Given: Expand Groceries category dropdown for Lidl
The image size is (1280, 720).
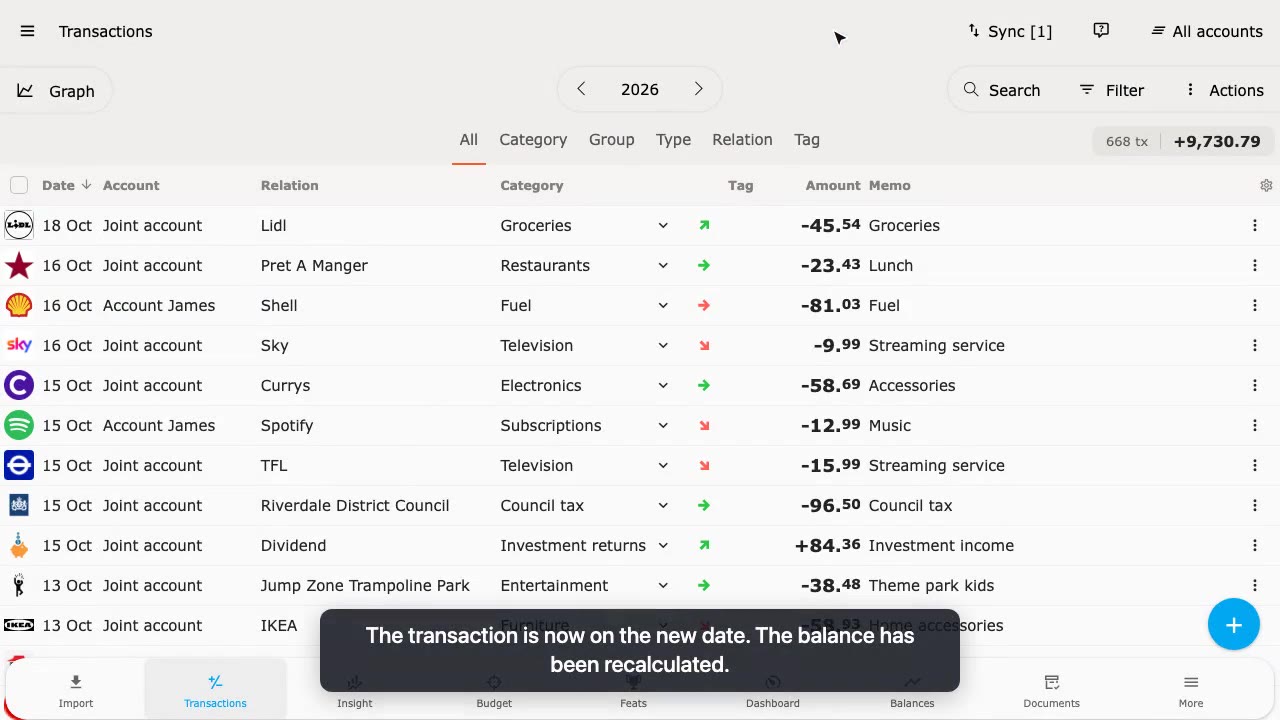Looking at the screenshot, I should (663, 225).
